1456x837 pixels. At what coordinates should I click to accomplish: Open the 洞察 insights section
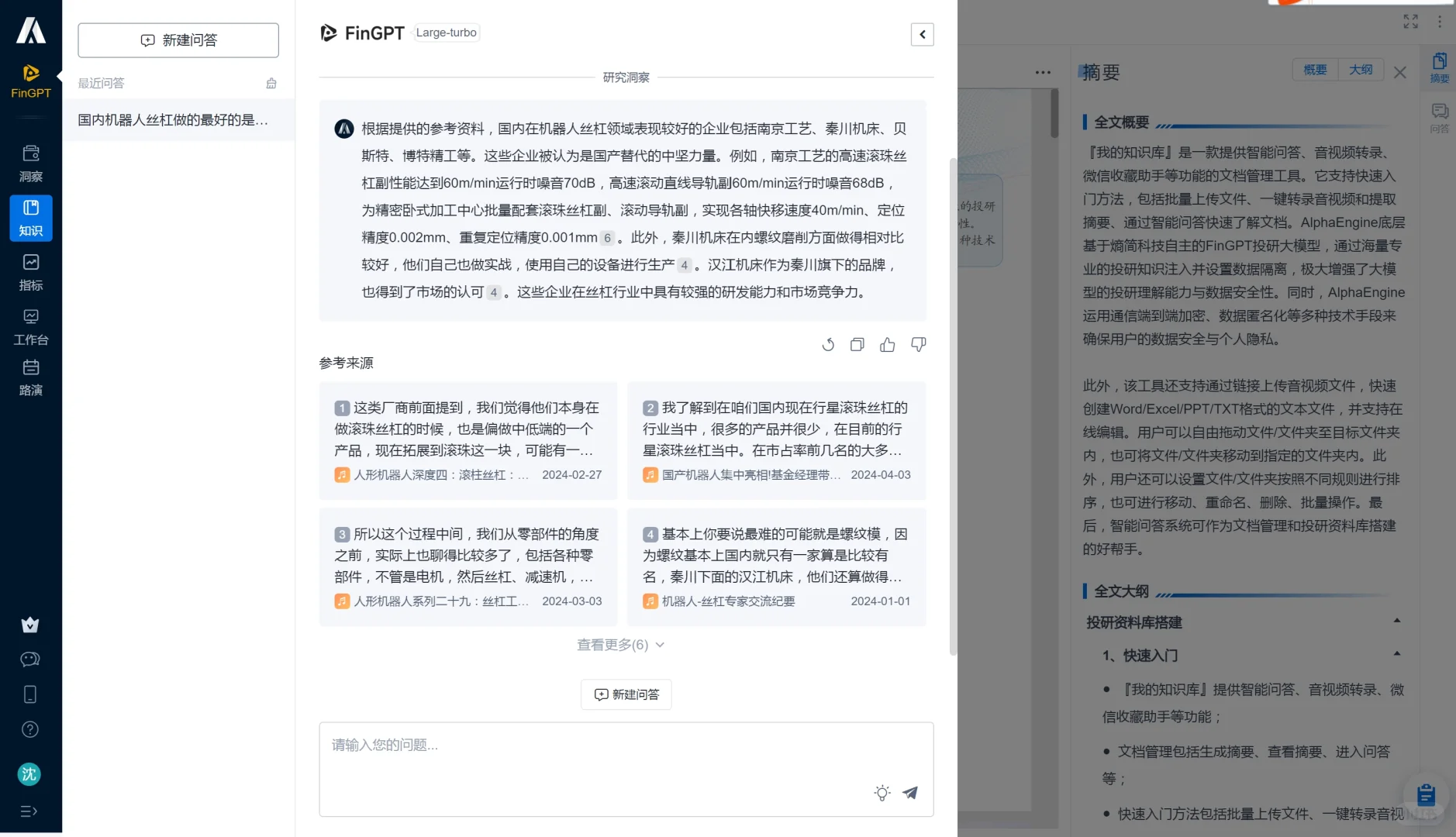(31, 164)
